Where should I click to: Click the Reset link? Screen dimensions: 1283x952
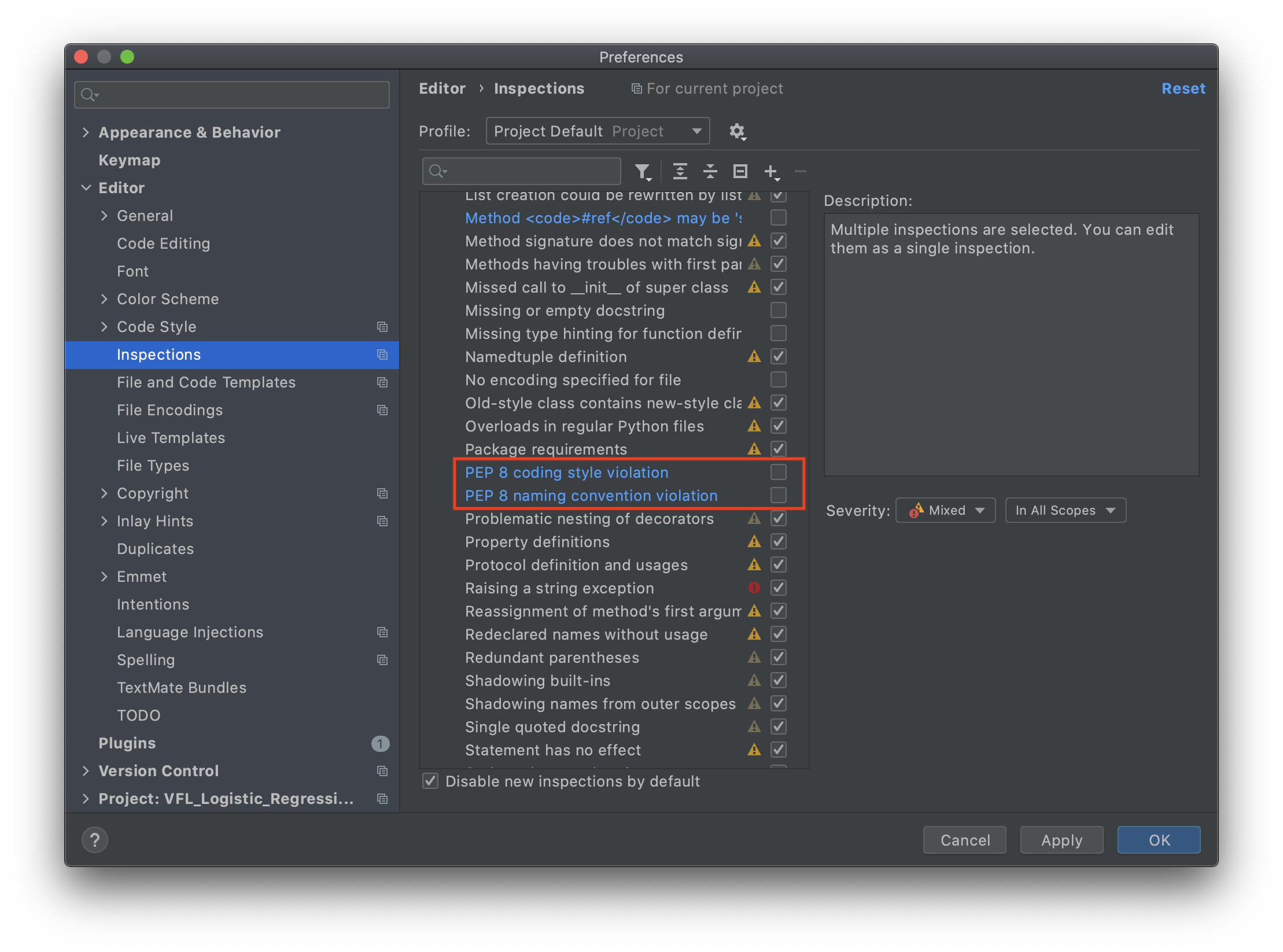tap(1183, 88)
